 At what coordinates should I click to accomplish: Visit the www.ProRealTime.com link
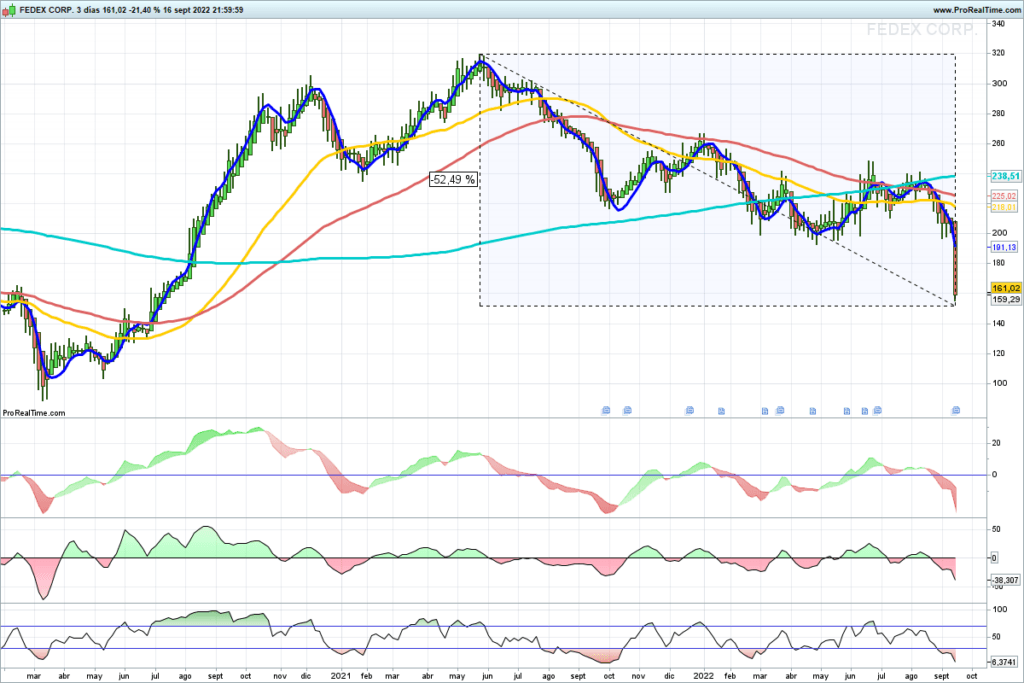pyautogui.click(x=976, y=10)
